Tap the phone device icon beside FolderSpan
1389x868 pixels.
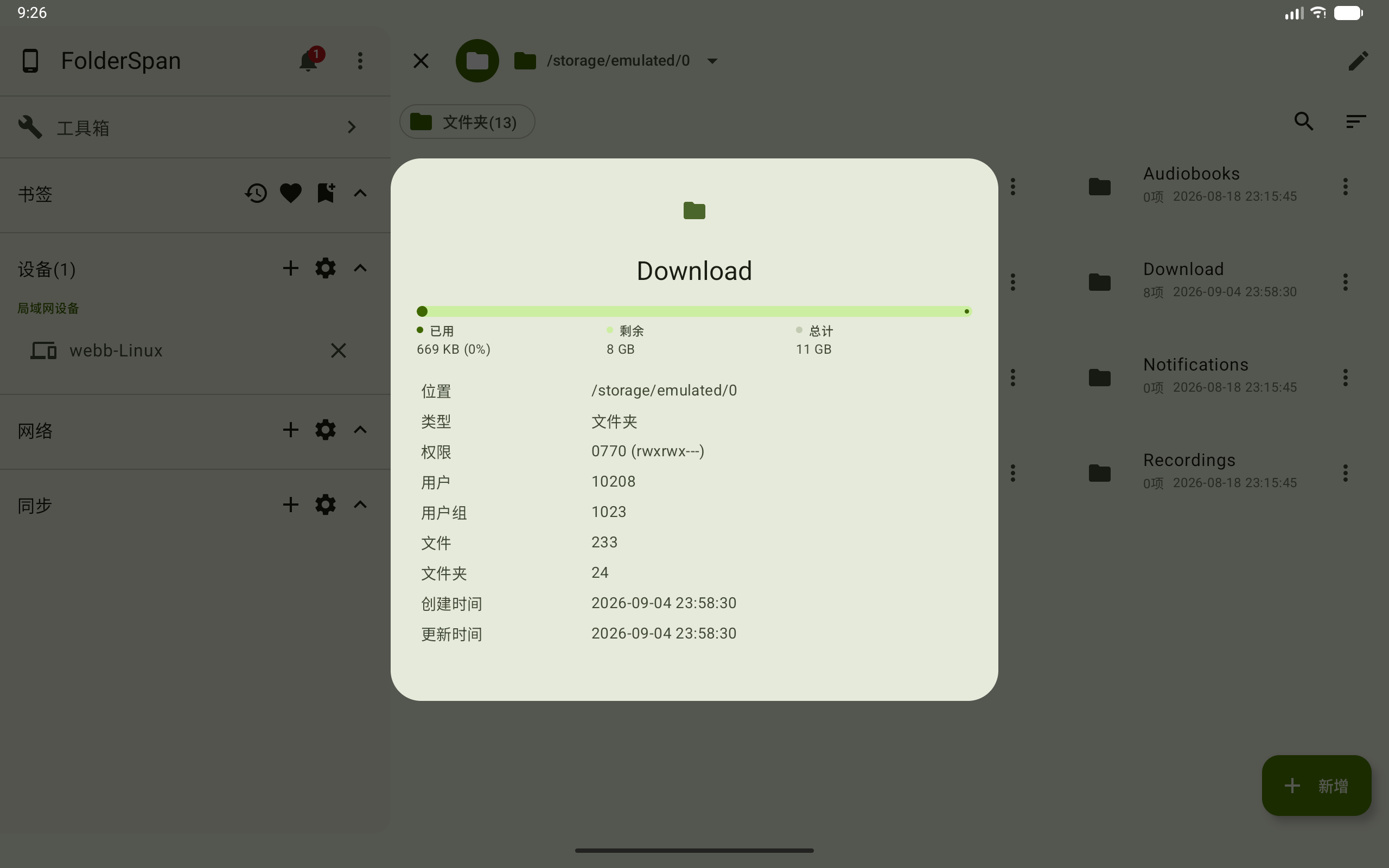point(30,60)
